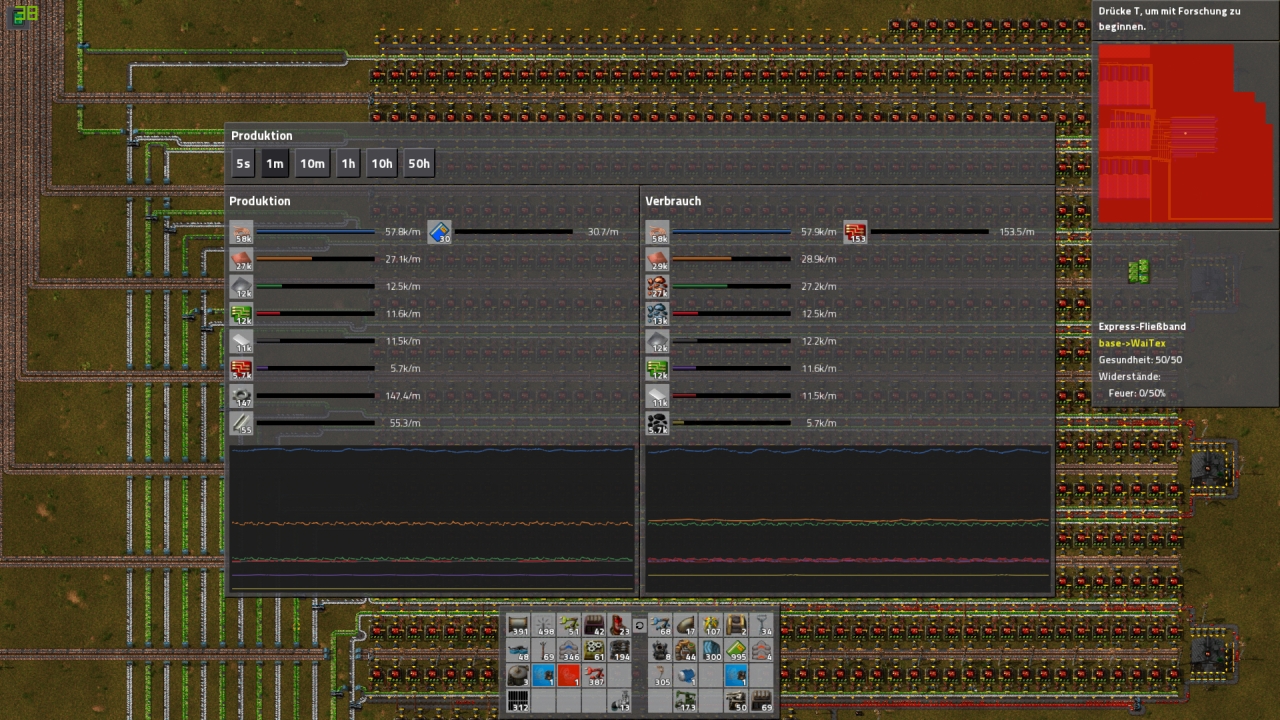The height and width of the screenshot is (720, 1280).
Task: Click copper ore icon in Verbrauch list
Action: click(x=657, y=286)
